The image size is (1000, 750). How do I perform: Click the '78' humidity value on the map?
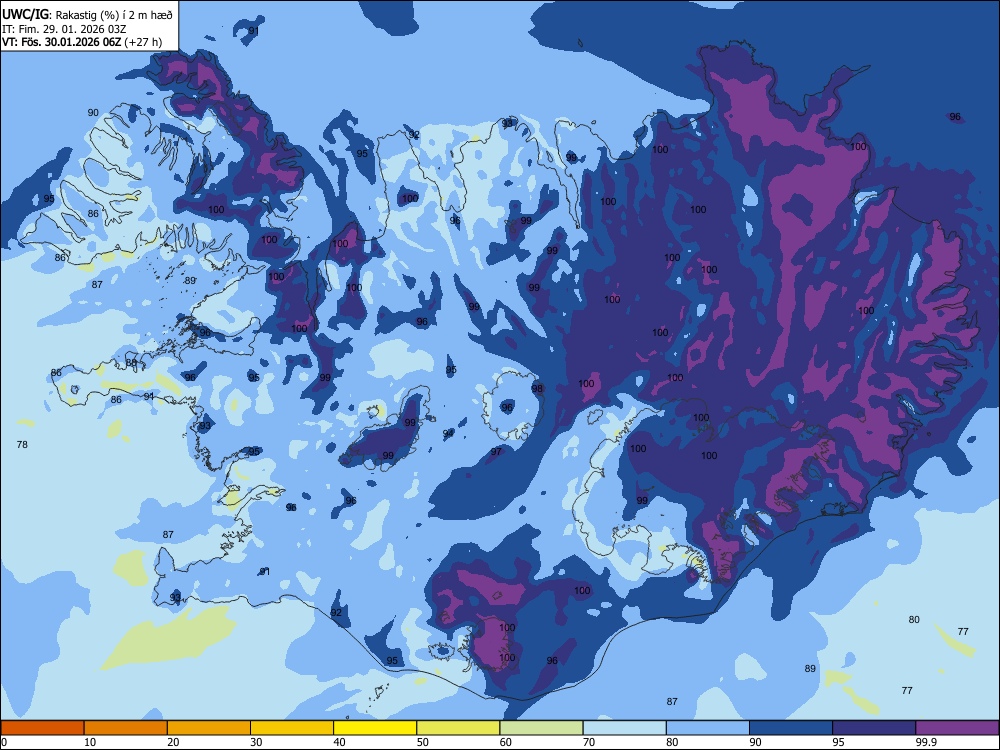[22, 445]
